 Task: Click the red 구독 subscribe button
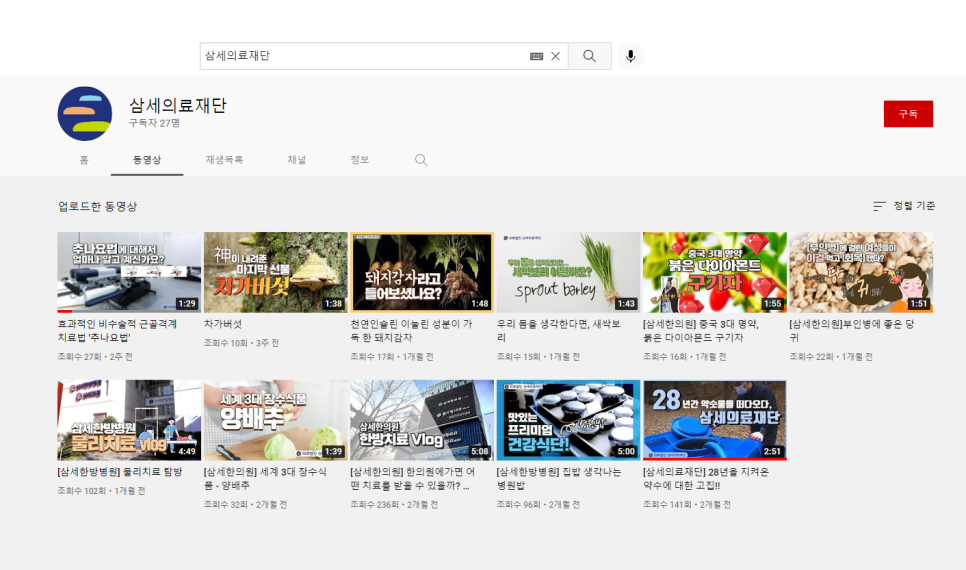pos(908,114)
